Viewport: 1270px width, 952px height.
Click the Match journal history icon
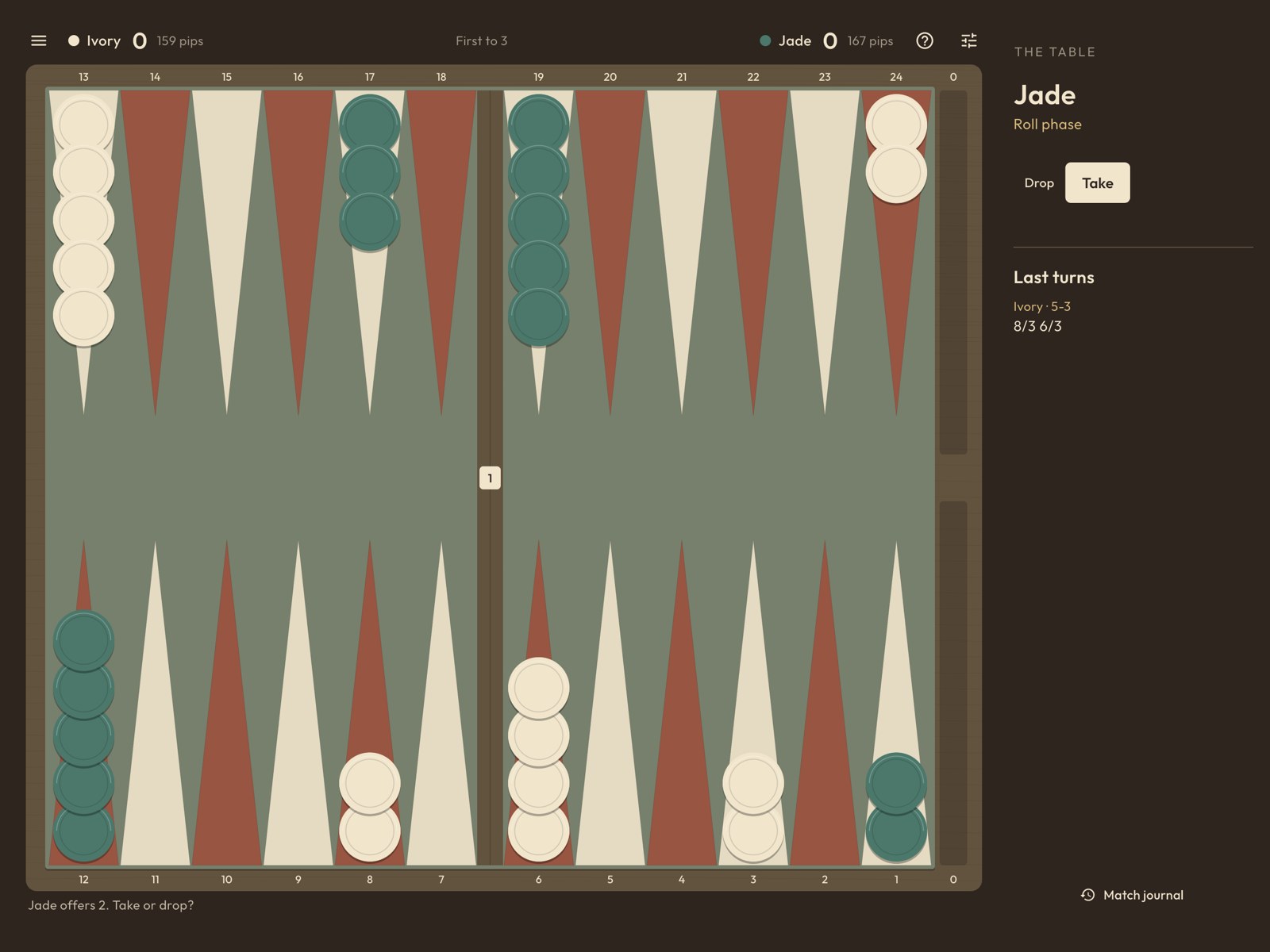[x=1087, y=895]
